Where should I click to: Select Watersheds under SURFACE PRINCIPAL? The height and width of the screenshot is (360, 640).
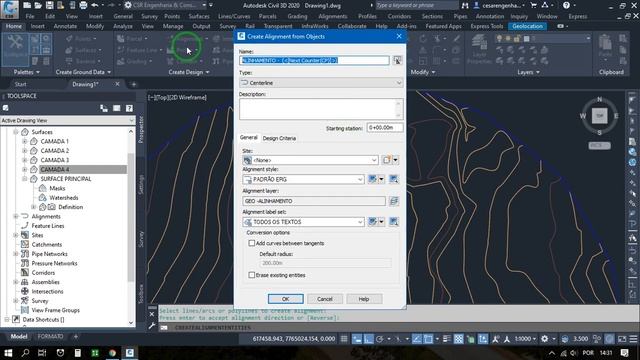point(64,198)
